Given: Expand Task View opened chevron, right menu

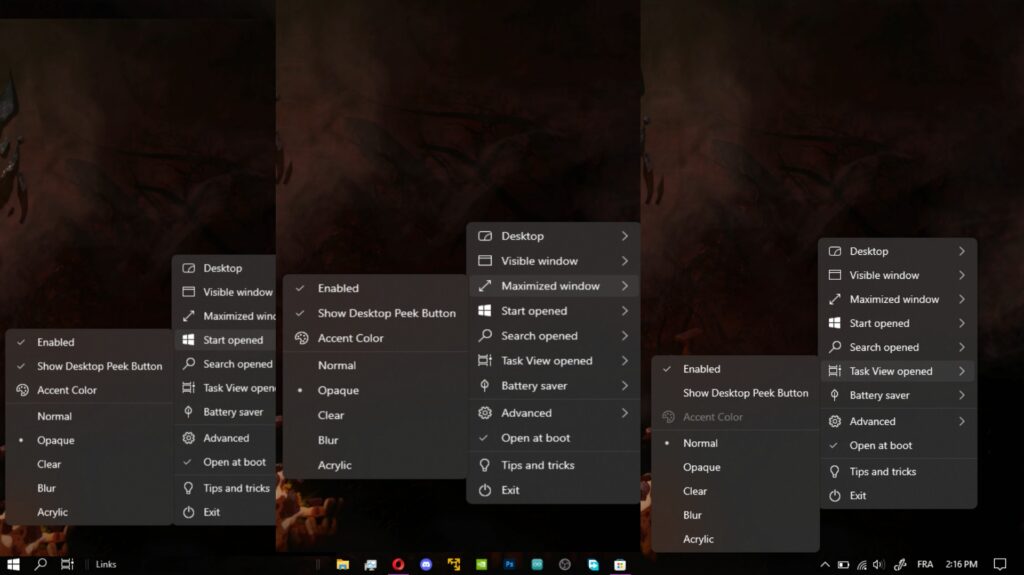Looking at the screenshot, I should coord(962,371).
